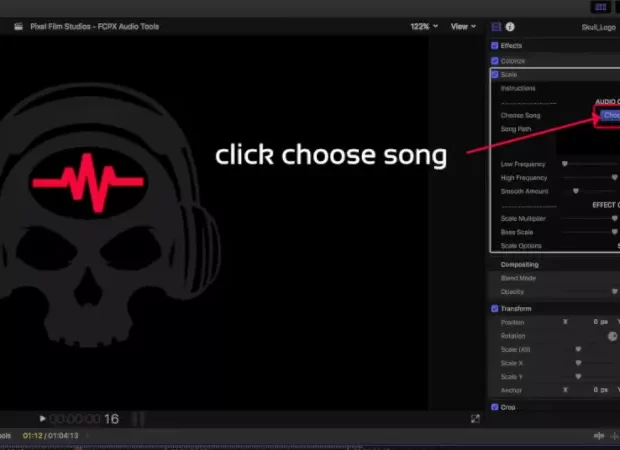
Task: Adjust the Scale (All) slider
Action: coord(578,349)
